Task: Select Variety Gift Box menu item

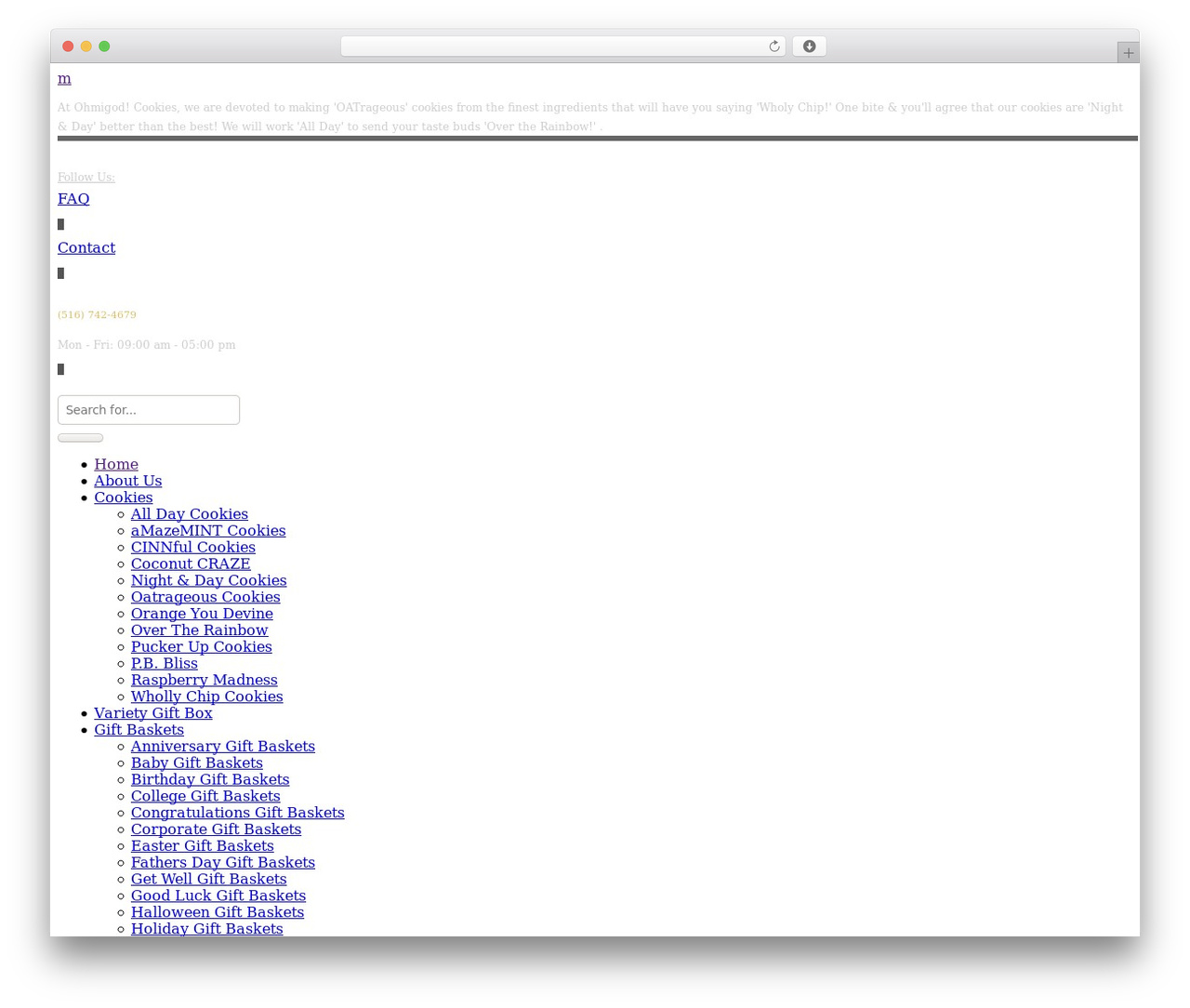Action: [x=153, y=713]
